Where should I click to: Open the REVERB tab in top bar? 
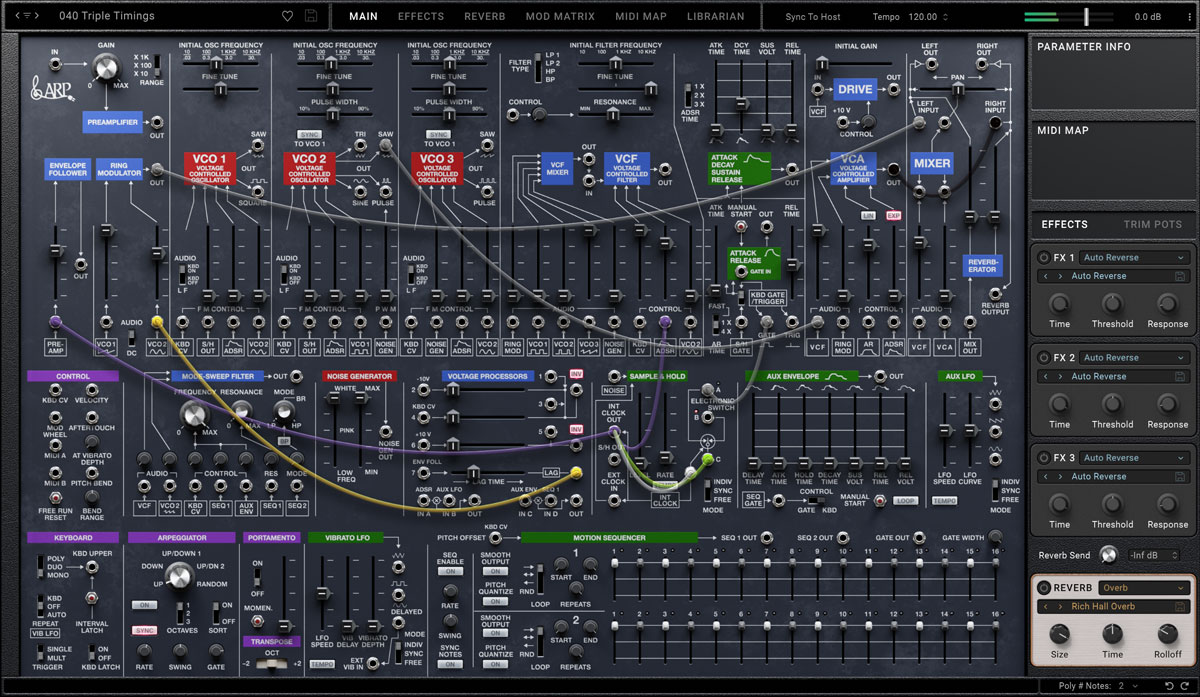(x=485, y=16)
